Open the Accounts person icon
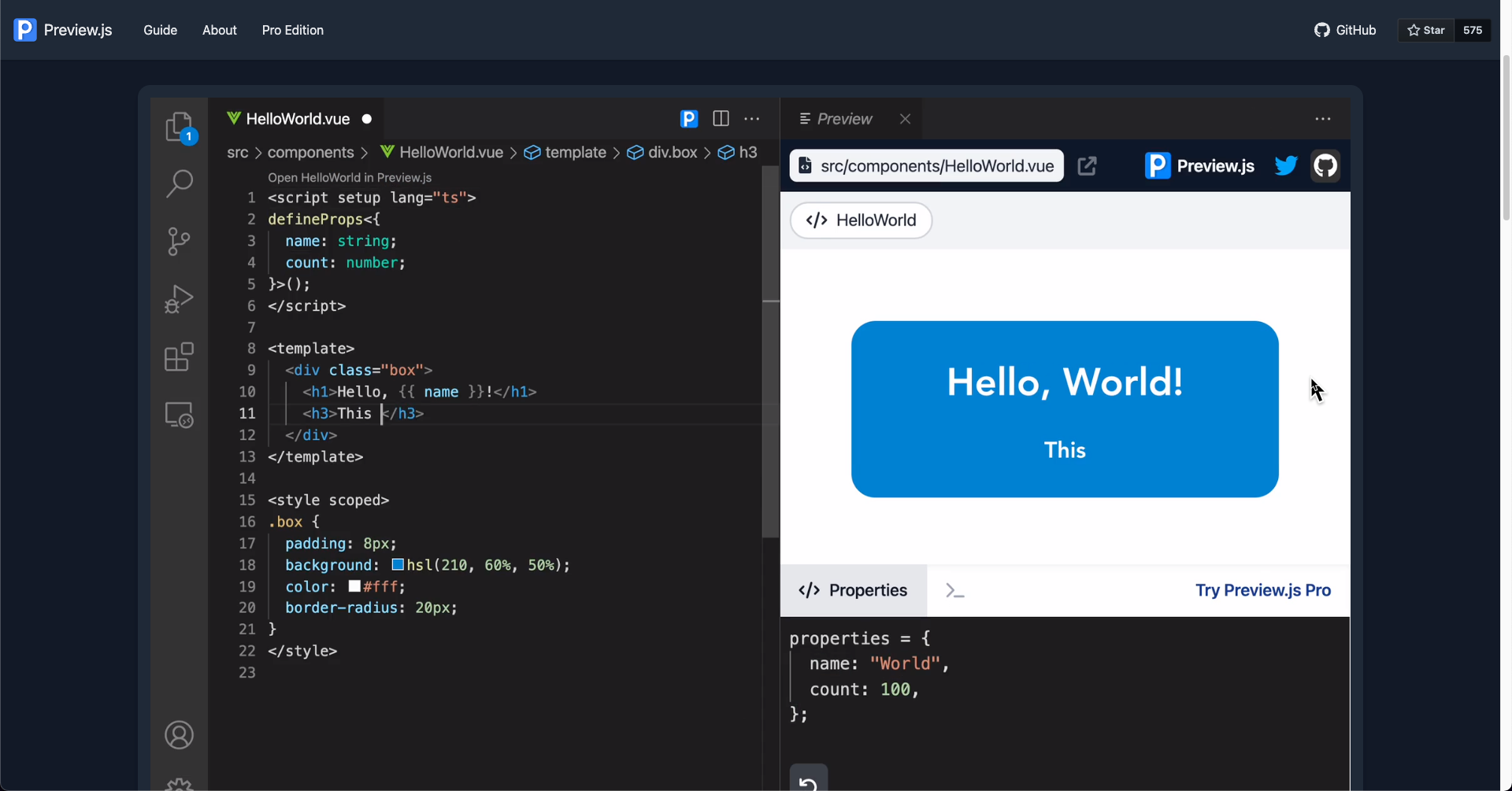 click(180, 735)
